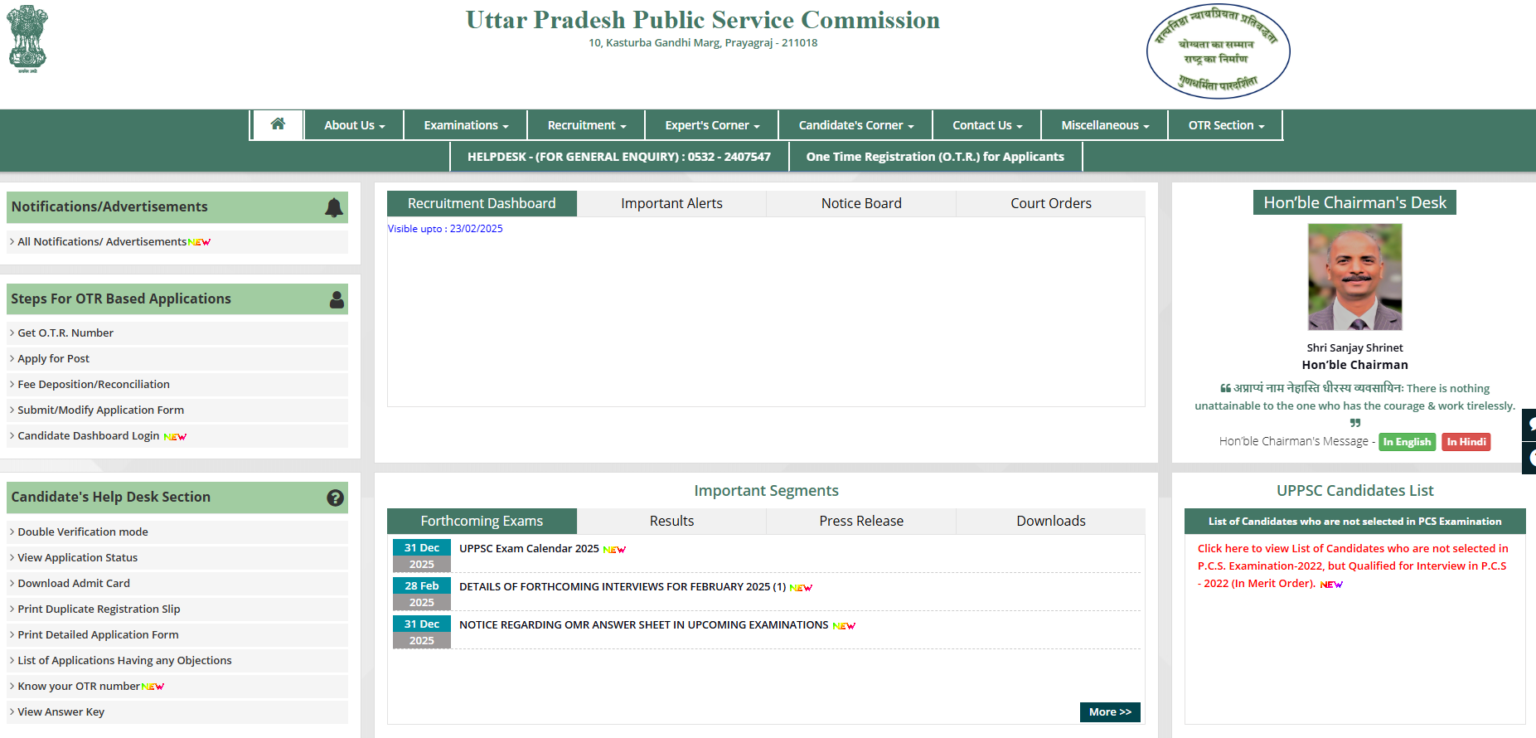
Task: Select the Forthcoming Exams tab
Action: [x=482, y=521]
